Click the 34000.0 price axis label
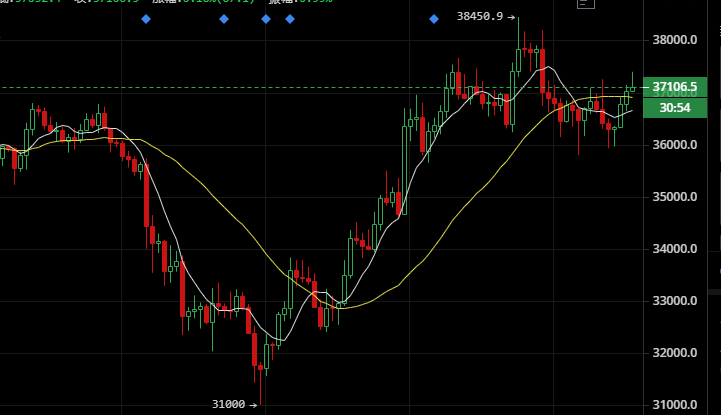Image resolution: width=721 pixels, height=415 pixels. tap(675, 249)
